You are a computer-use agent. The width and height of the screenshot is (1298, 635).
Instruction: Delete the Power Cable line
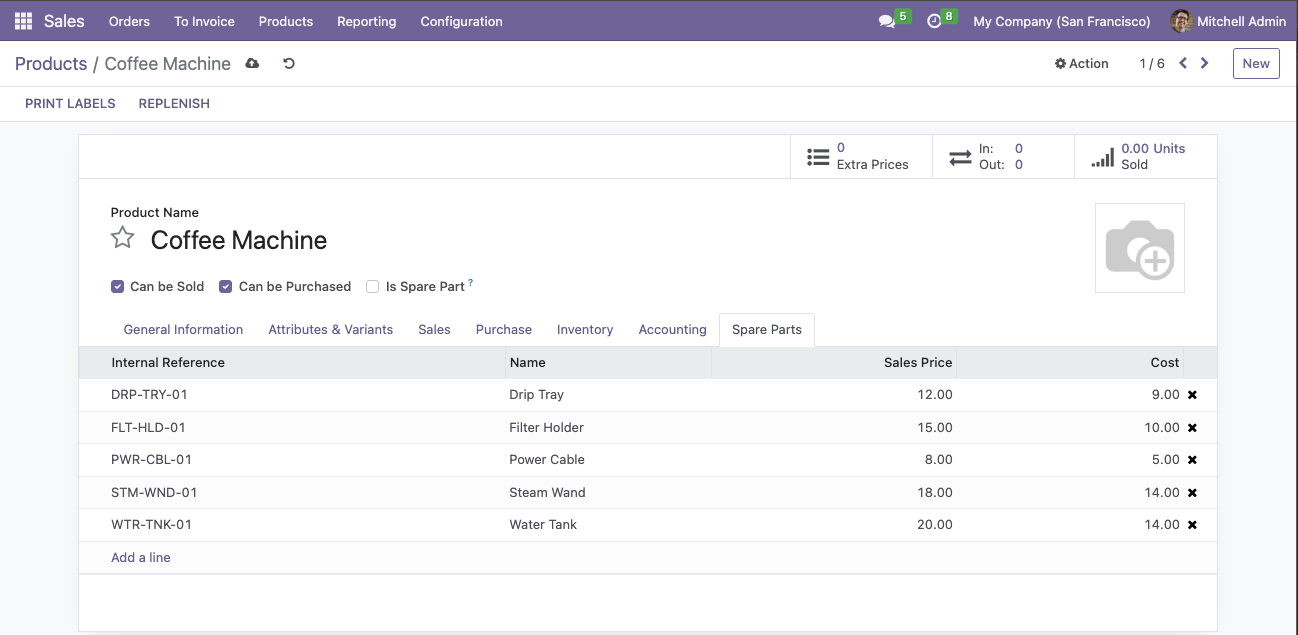tap(1192, 460)
